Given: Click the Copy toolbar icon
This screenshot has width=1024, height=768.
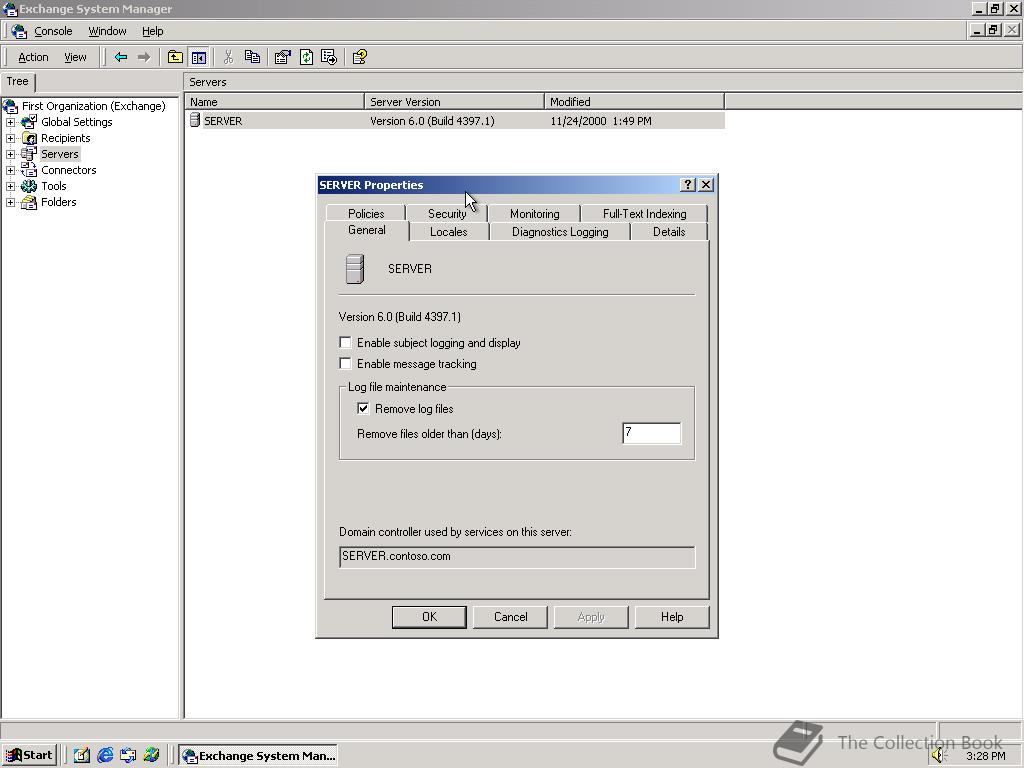Looking at the screenshot, I should [x=252, y=57].
